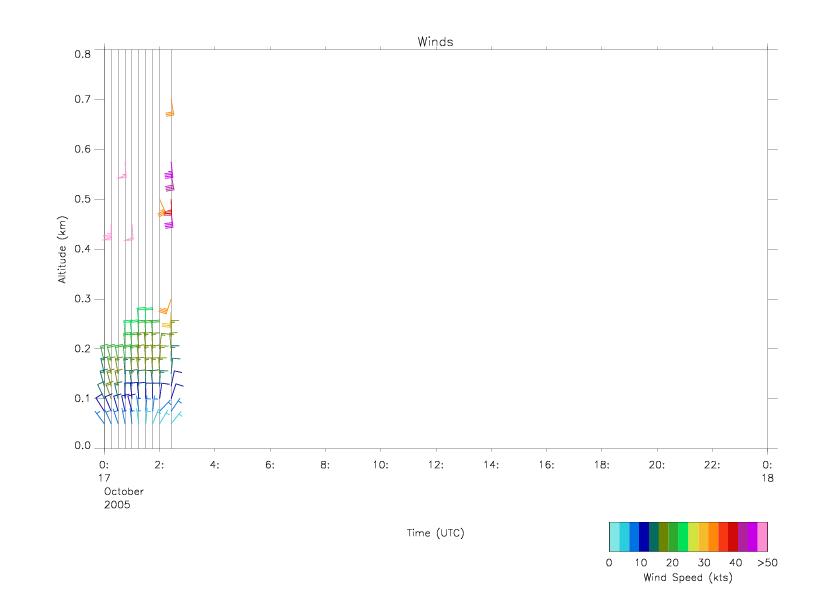The width and height of the screenshot is (827, 611).
Task: Click the date label '18' at the axis end
Action: (x=767, y=478)
